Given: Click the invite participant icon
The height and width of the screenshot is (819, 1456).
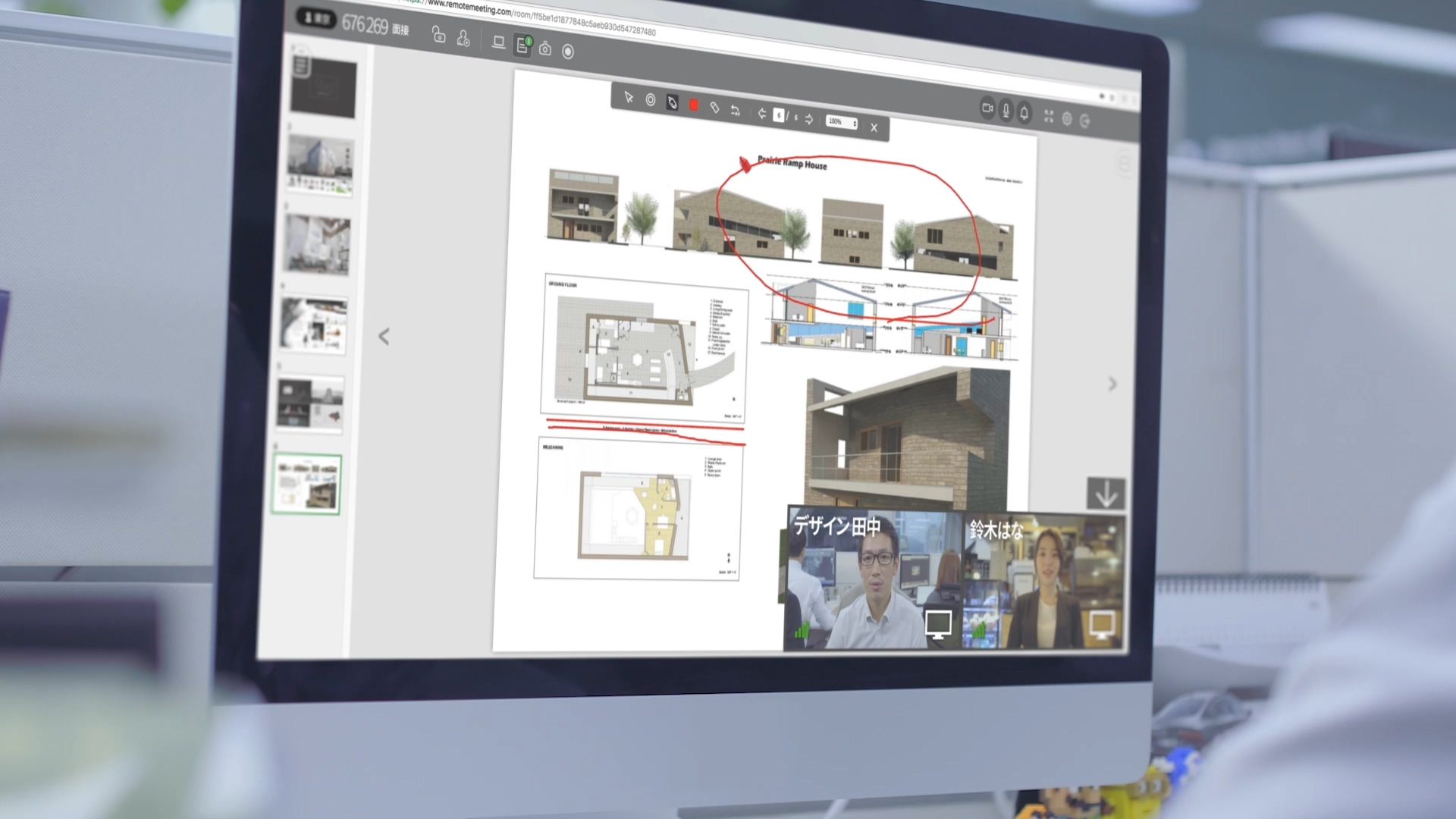Looking at the screenshot, I should tap(463, 38).
